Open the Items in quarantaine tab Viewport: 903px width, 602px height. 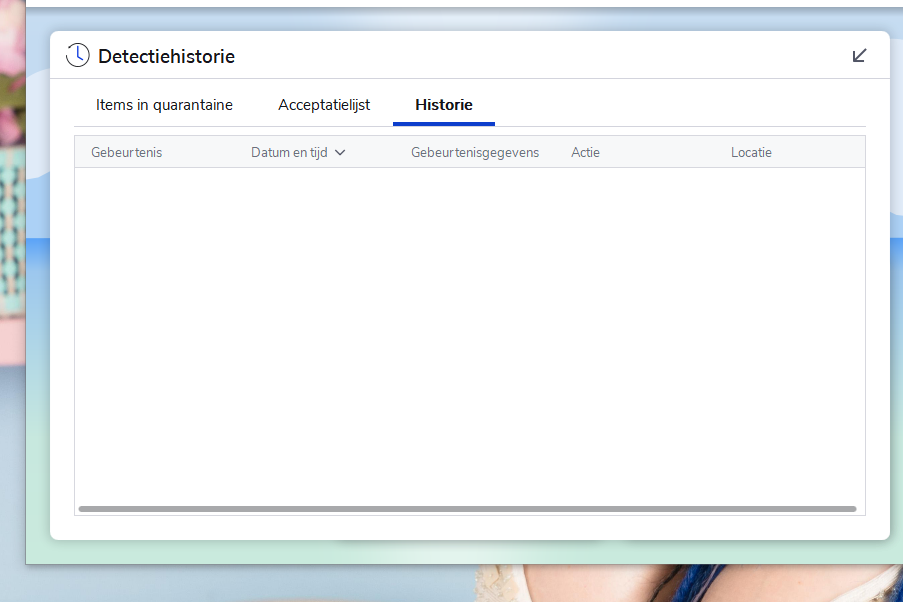[x=164, y=105]
